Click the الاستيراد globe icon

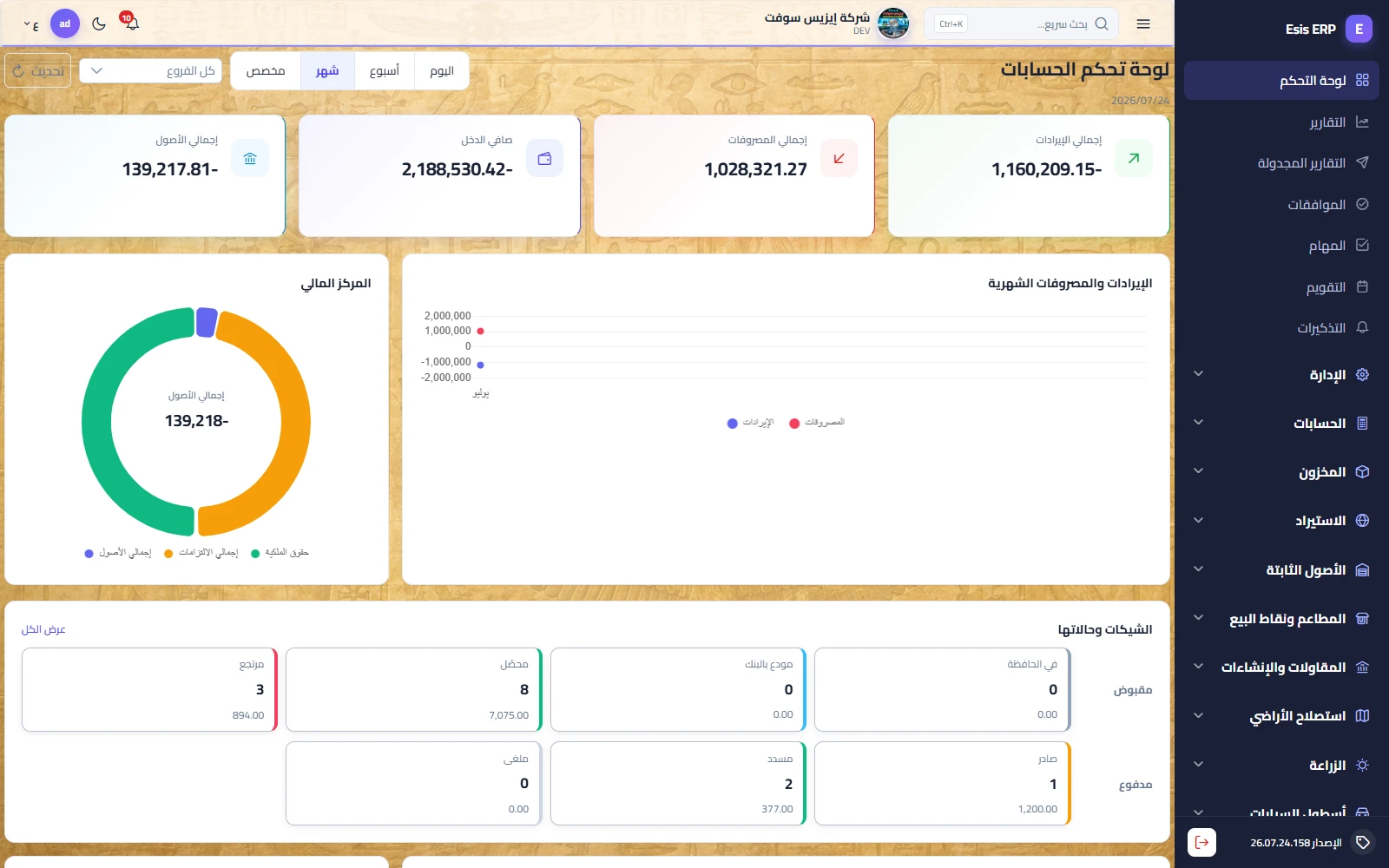[1362, 521]
